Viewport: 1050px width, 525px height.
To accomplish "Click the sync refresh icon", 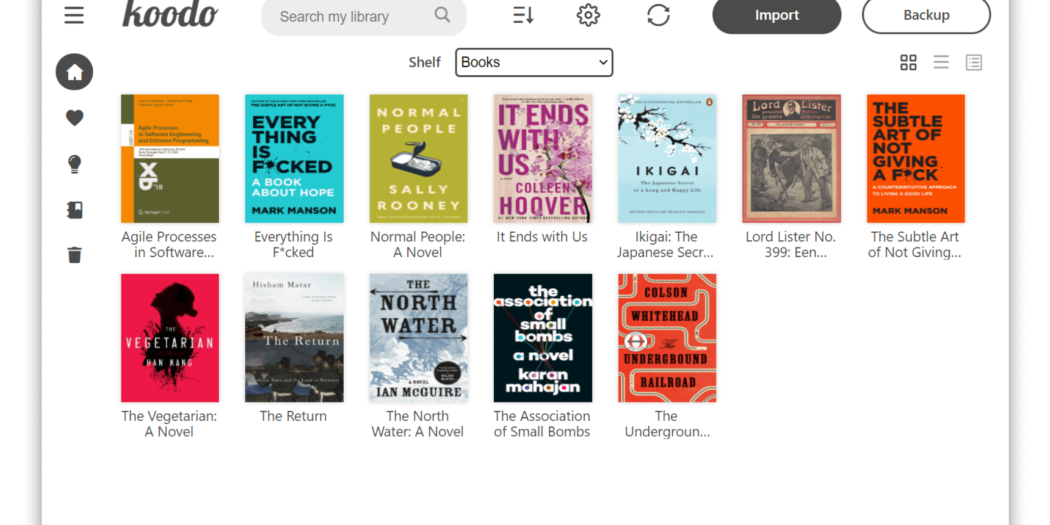I will click(658, 15).
